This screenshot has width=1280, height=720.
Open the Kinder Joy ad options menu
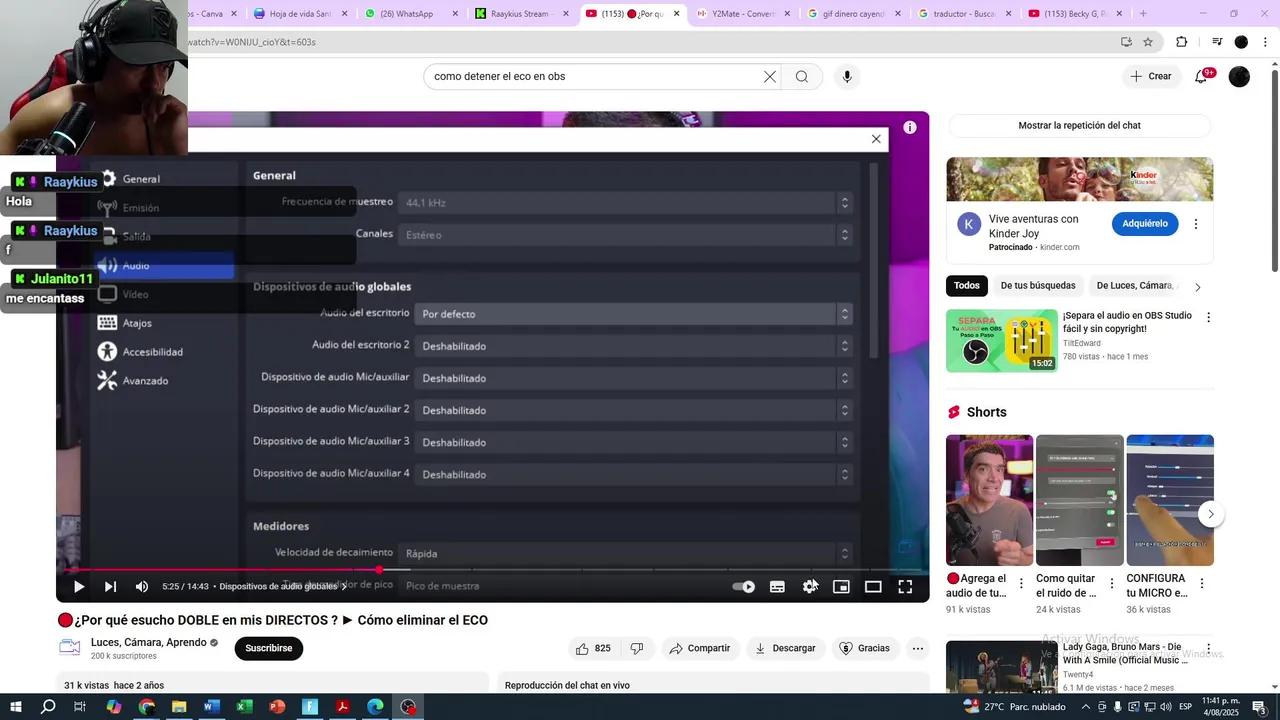coord(1195,224)
